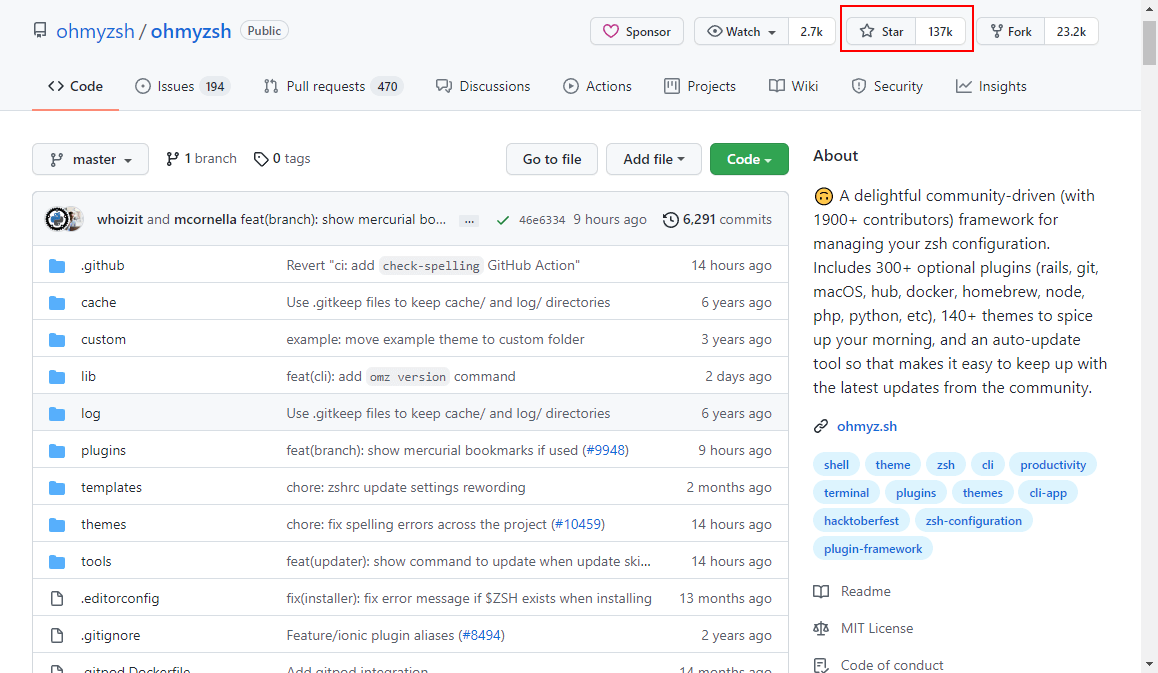
Task: Open the .editorconfig file name
Action: coord(120,598)
